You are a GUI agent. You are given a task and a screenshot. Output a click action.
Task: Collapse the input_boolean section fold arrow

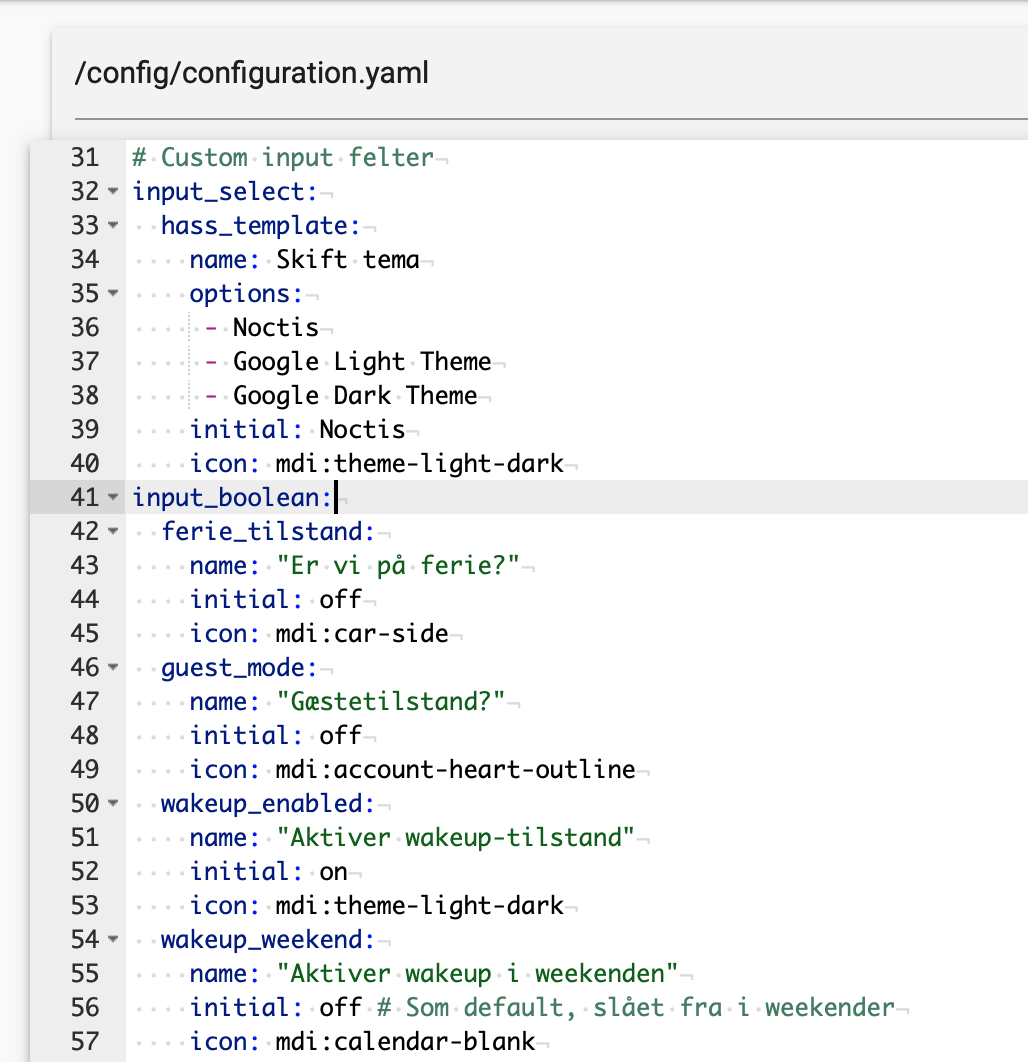click(113, 497)
